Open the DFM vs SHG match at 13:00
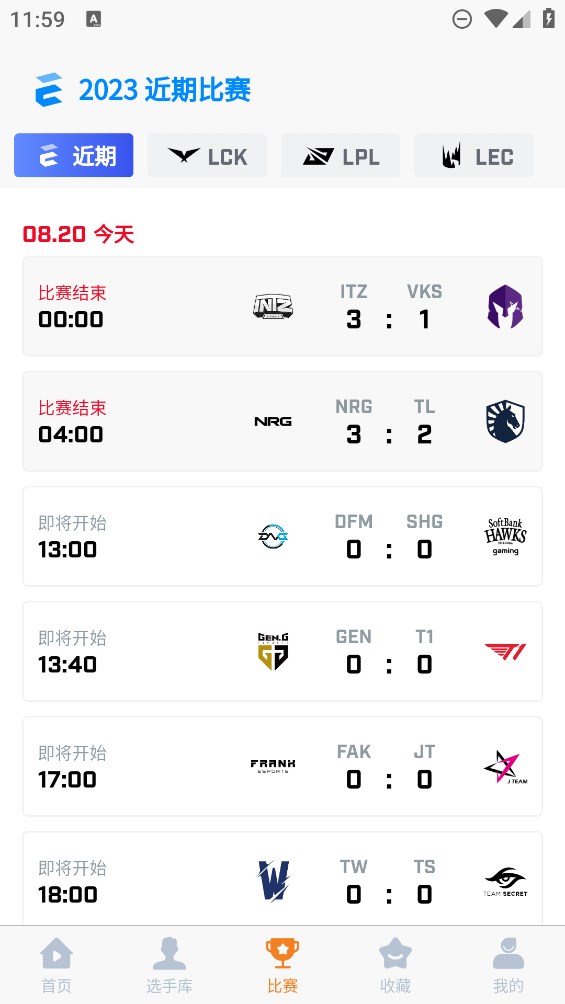The width and height of the screenshot is (565, 1004). pos(282,537)
